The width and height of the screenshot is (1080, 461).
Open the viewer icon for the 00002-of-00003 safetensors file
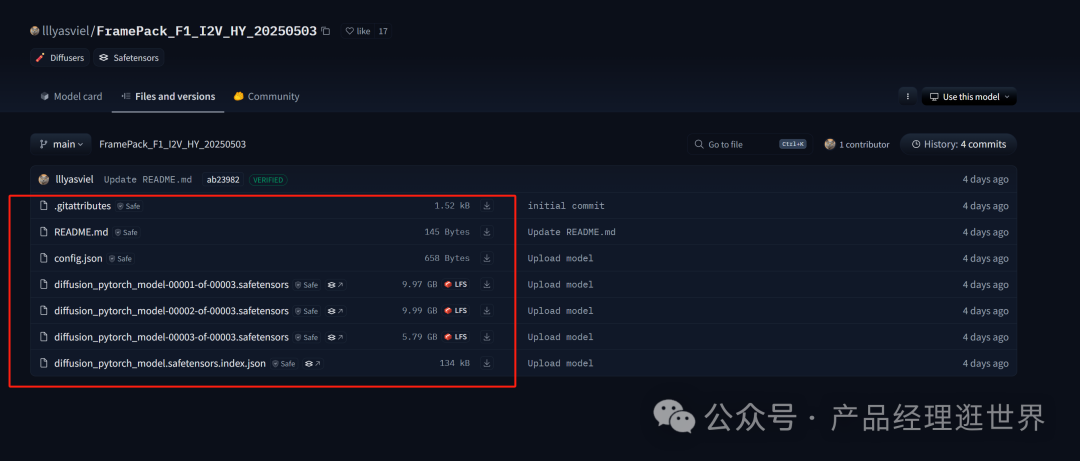tap(335, 311)
